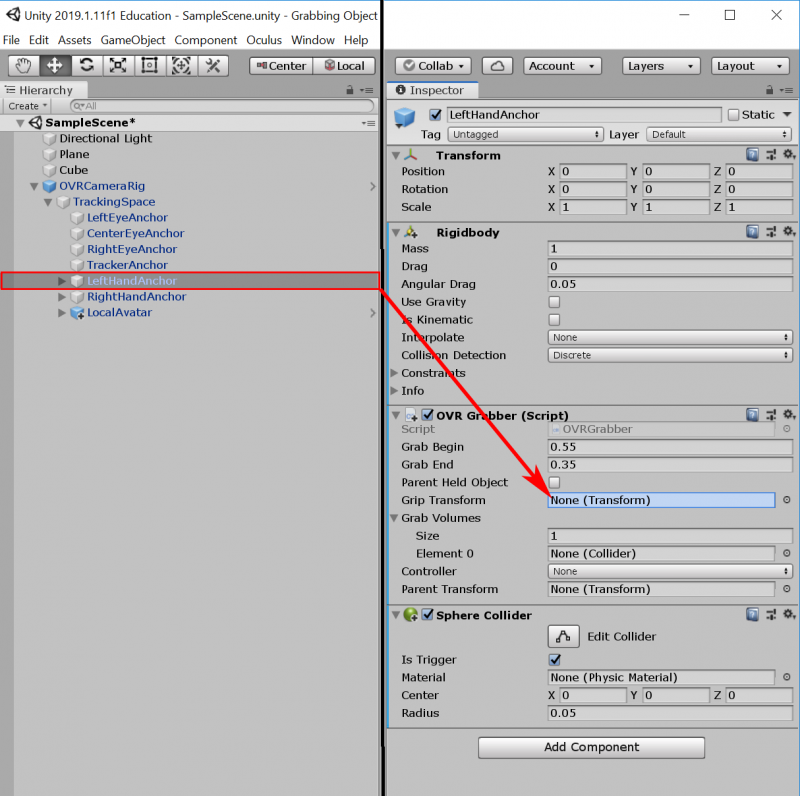This screenshot has width=800, height=796.
Task: Open the Collab menu button
Action: pyautogui.click(x=433, y=66)
